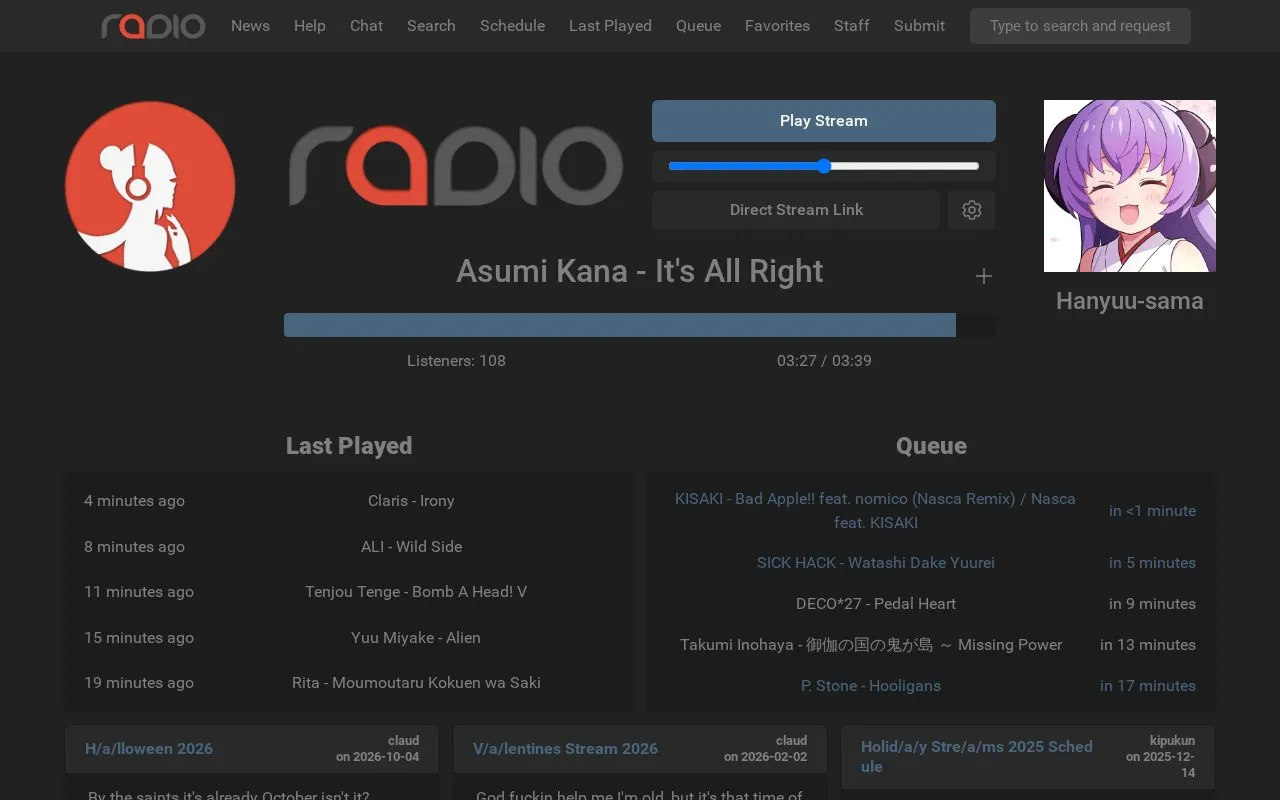
Task: Open SICK HACK - Watashi Dake Yuurei
Action: [x=876, y=563]
